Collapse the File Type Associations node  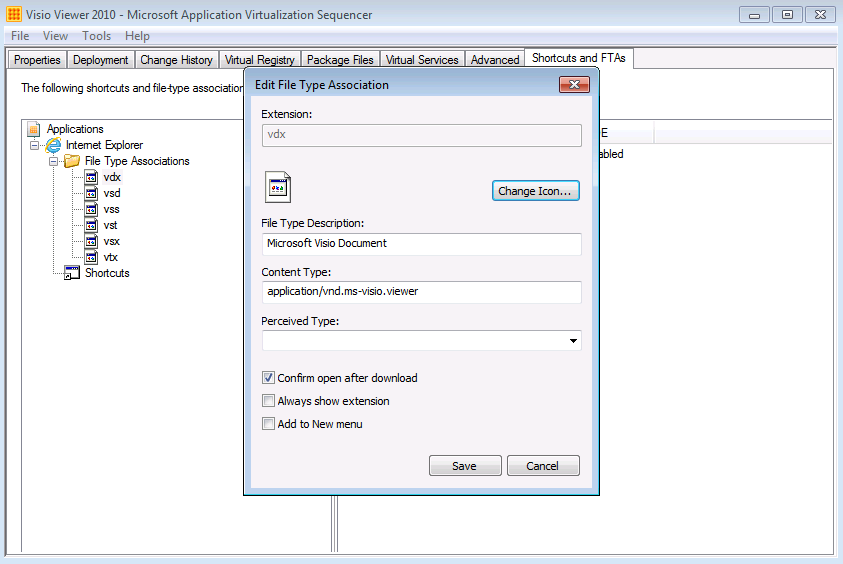pyautogui.click(x=53, y=161)
